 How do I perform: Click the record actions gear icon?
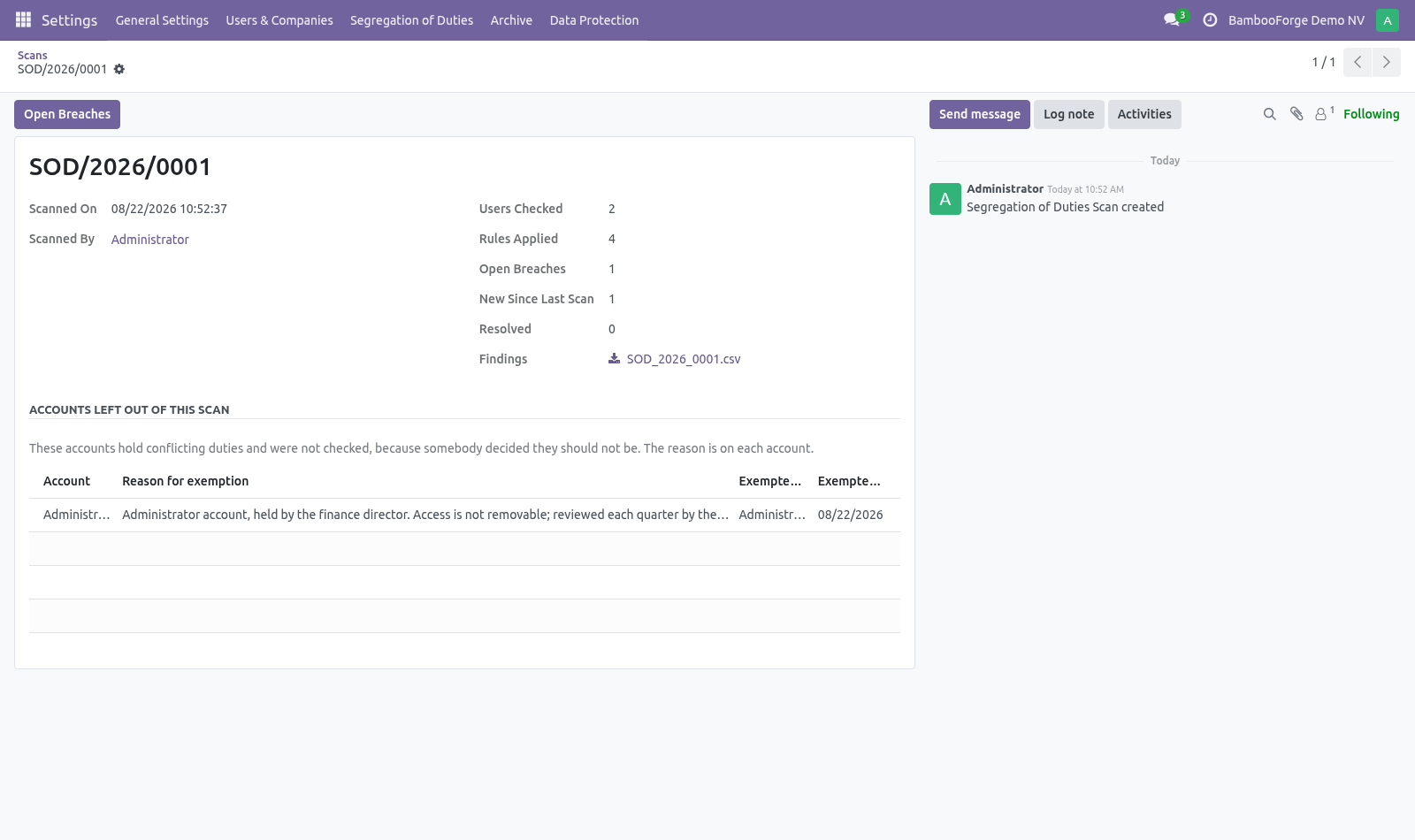tap(119, 69)
